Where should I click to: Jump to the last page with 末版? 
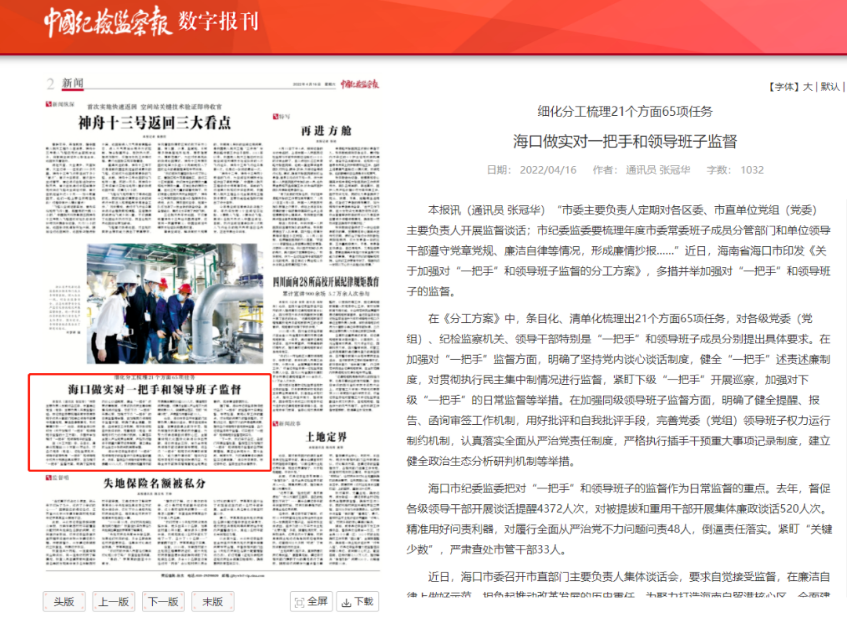click(x=213, y=601)
